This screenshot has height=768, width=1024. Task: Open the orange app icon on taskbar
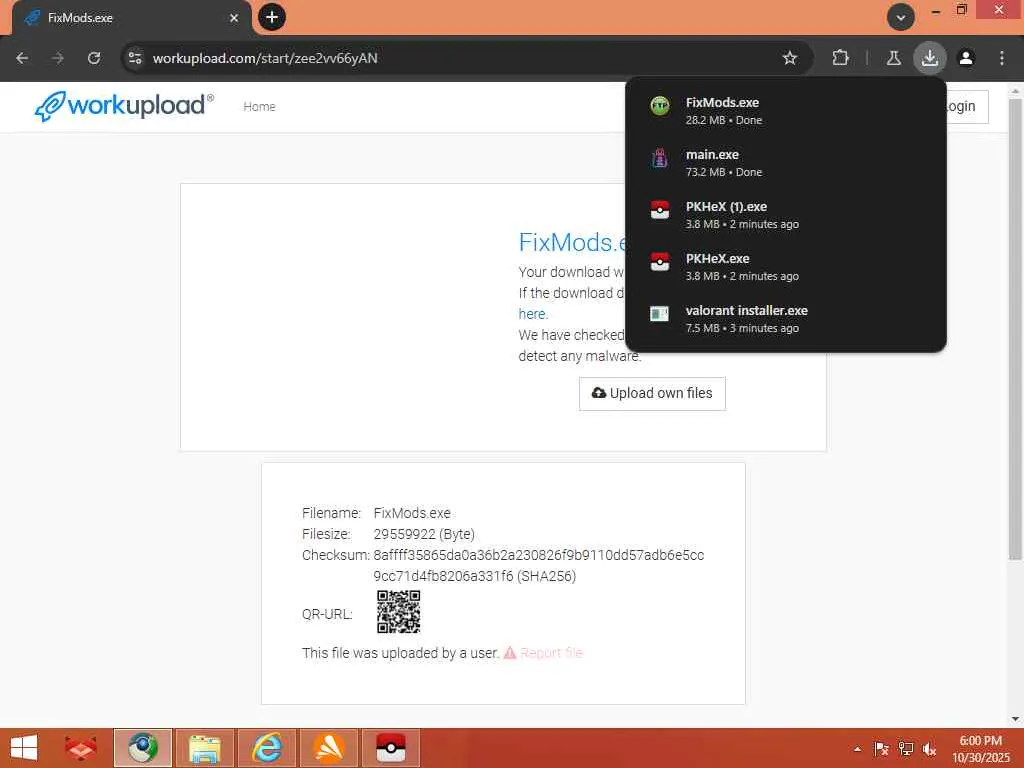click(x=329, y=748)
